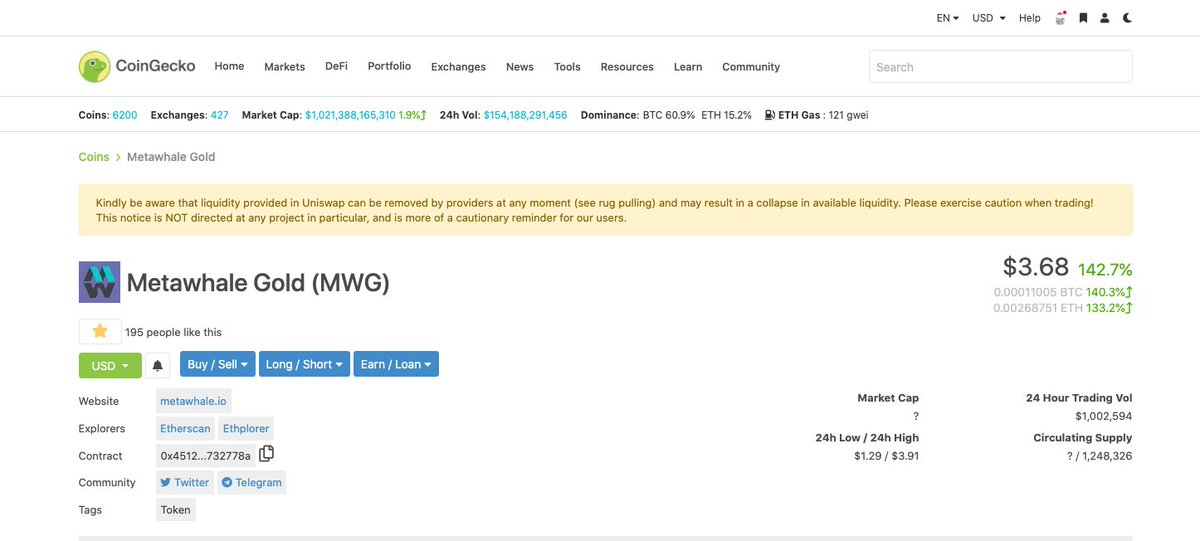
Task: Open the Markets menu
Action: 284,67
